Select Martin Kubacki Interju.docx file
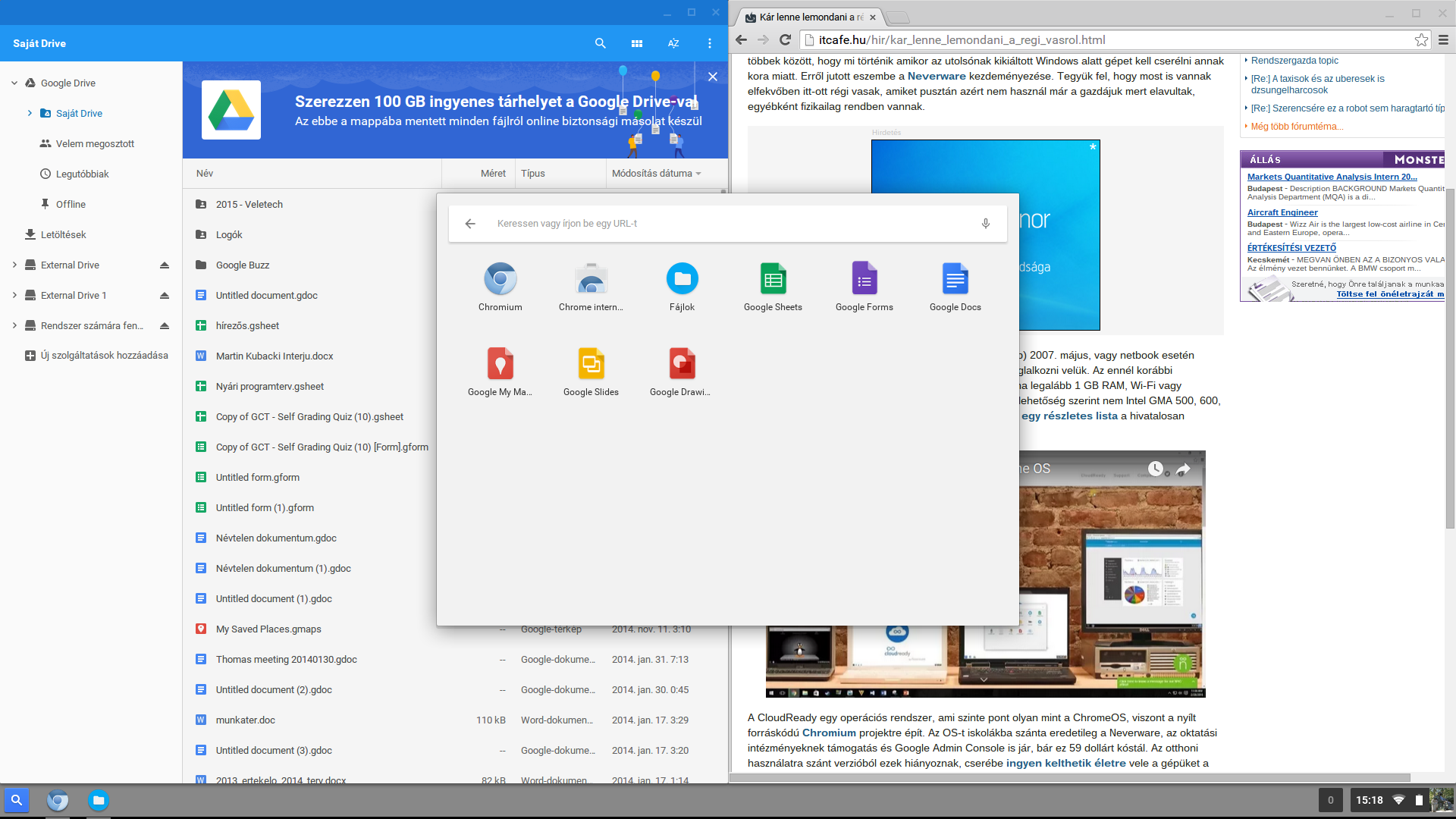1456x819 pixels. [275, 356]
